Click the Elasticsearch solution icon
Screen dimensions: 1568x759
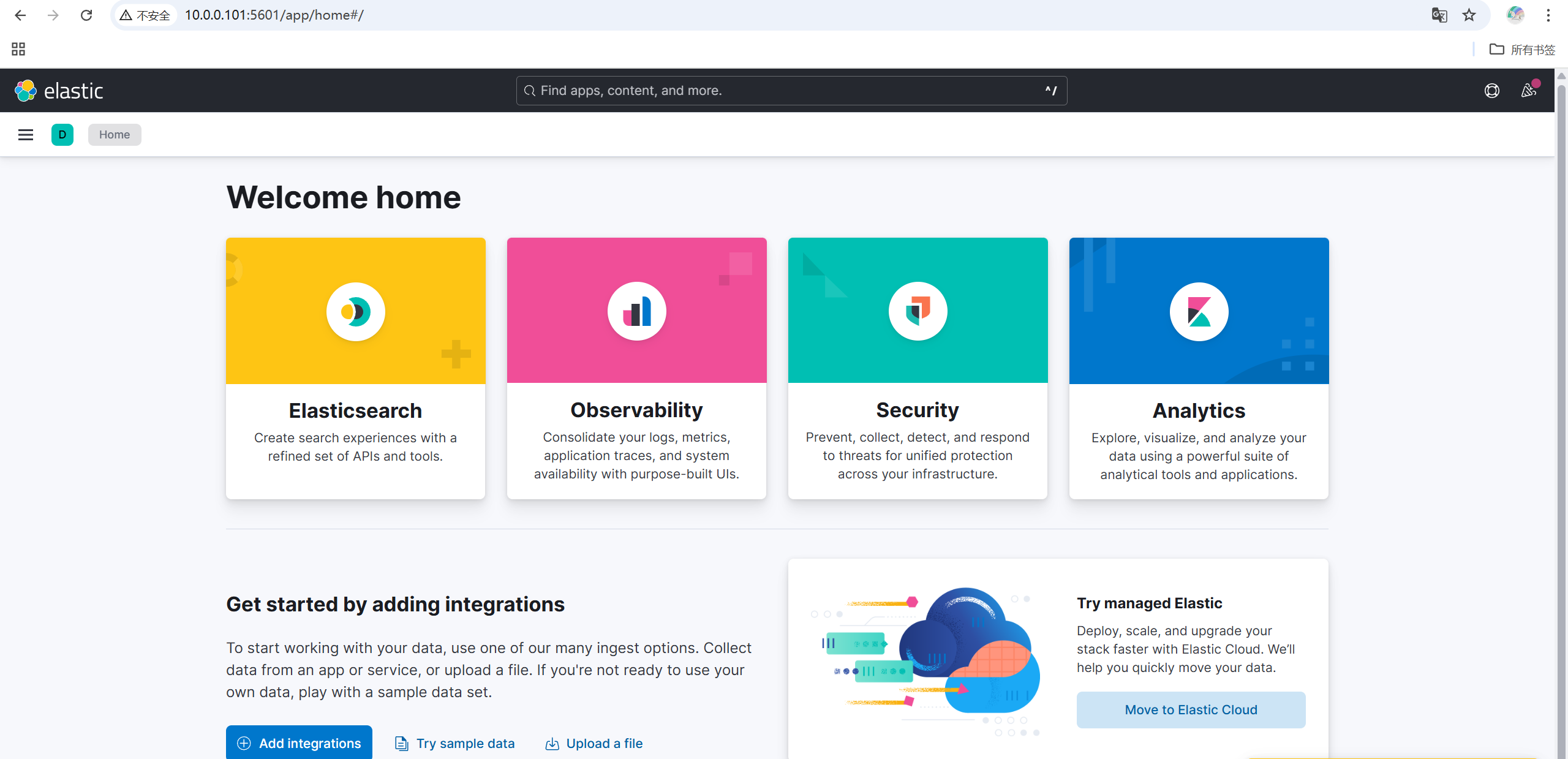tap(355, 311)
